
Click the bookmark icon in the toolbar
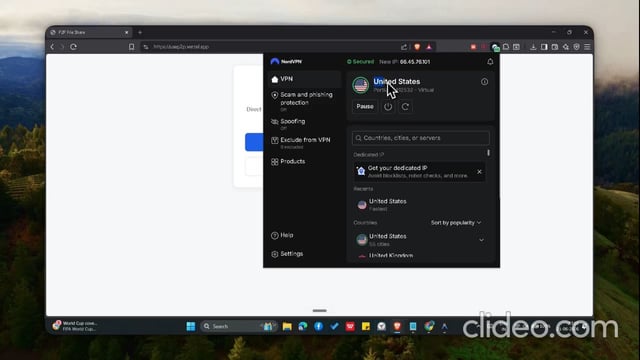pos(131,47)
